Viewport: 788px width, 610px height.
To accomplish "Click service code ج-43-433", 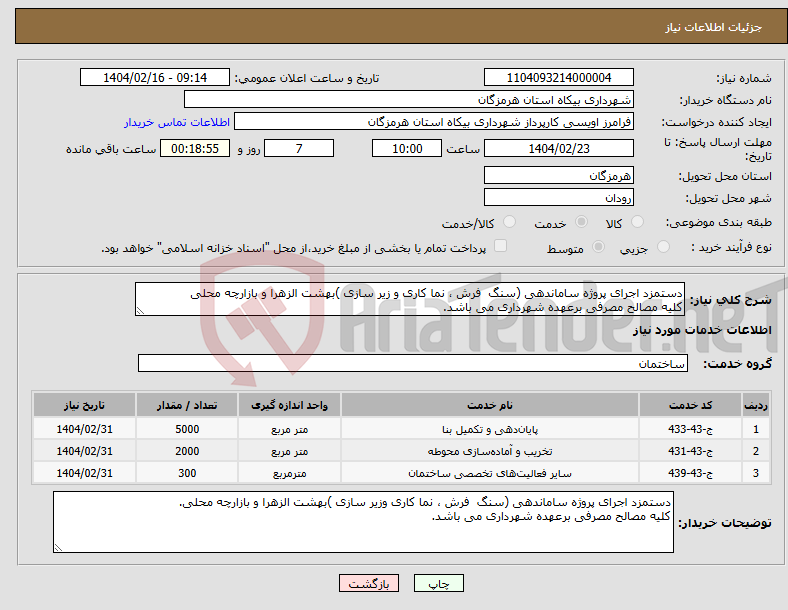I will [691, 429].
